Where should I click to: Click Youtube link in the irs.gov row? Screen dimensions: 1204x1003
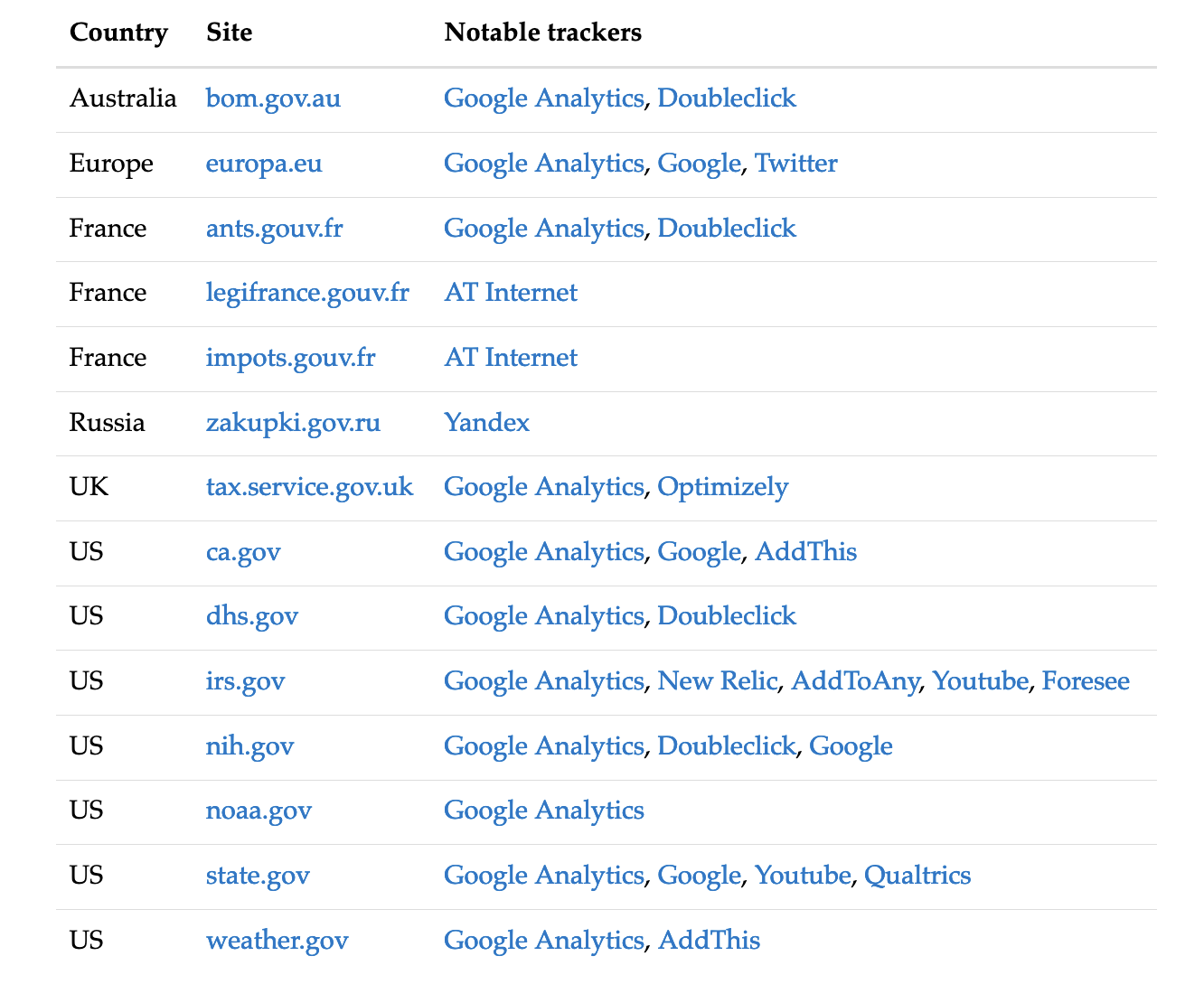[x=980, y=680]
